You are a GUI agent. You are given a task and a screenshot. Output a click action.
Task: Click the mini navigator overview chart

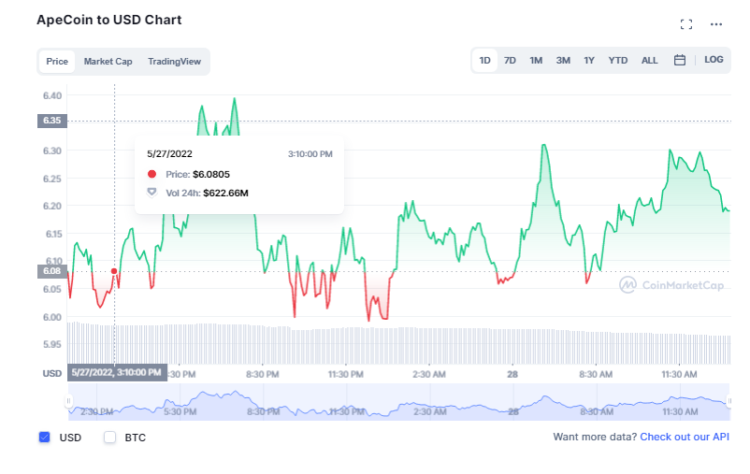point(399,402)
